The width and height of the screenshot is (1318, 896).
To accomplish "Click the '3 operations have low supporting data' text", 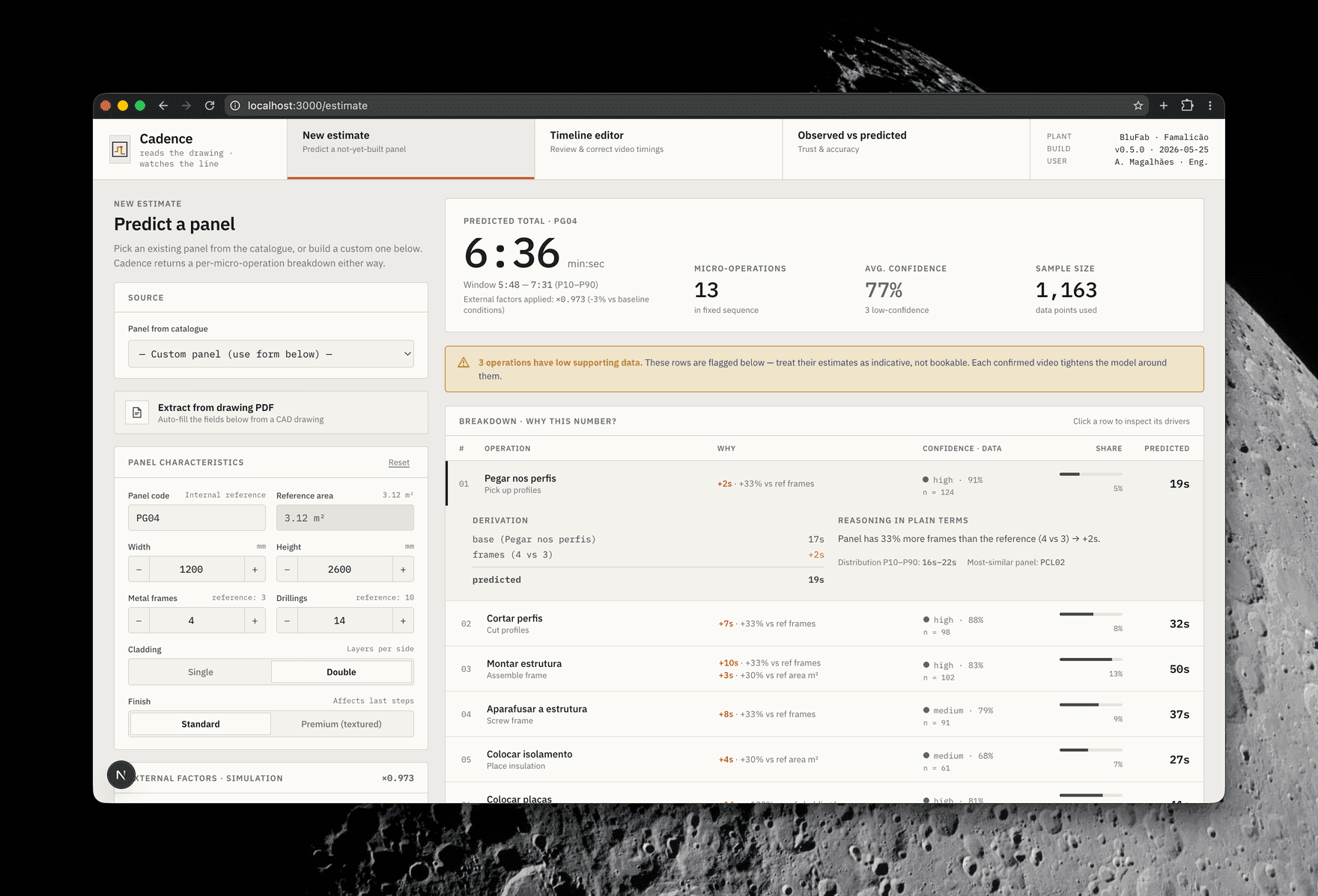I will coord(559,362).
